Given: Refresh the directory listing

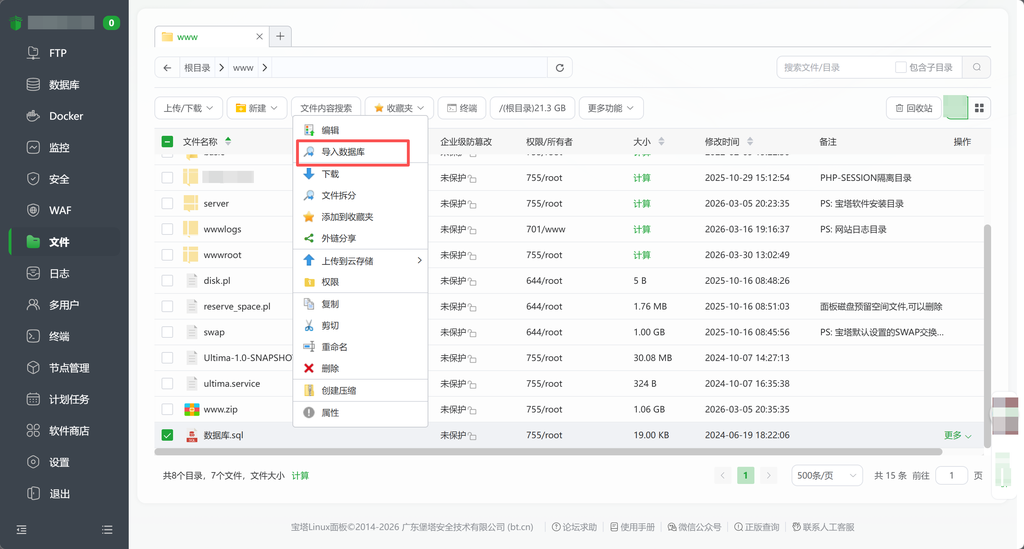Looking at the screenshot, I should 560,68.
